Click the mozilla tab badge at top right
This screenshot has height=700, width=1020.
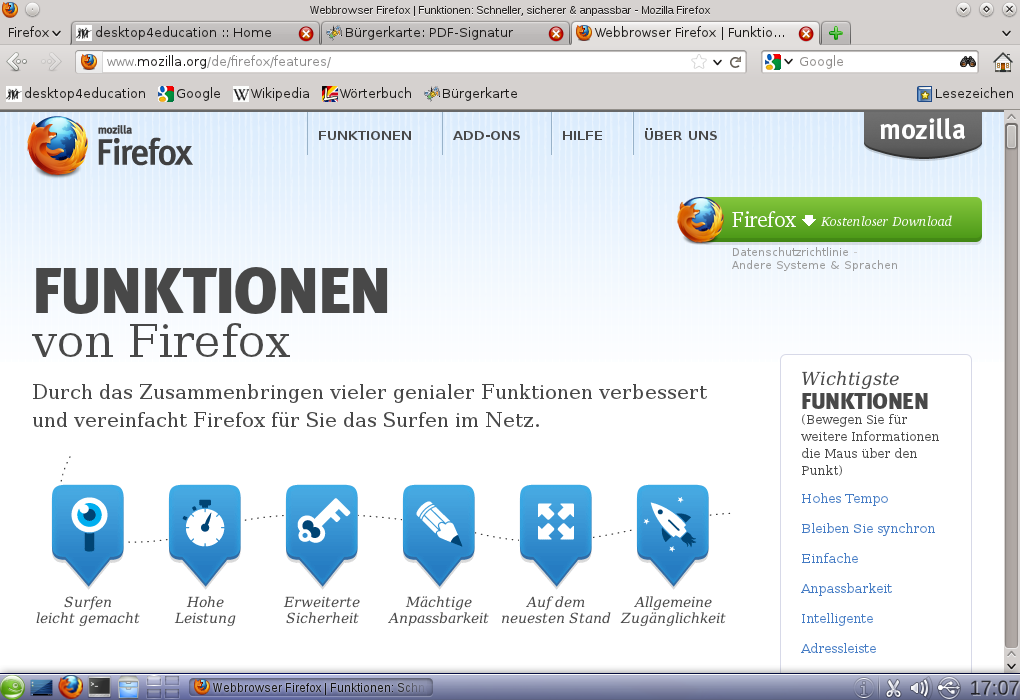coord(922,133)
